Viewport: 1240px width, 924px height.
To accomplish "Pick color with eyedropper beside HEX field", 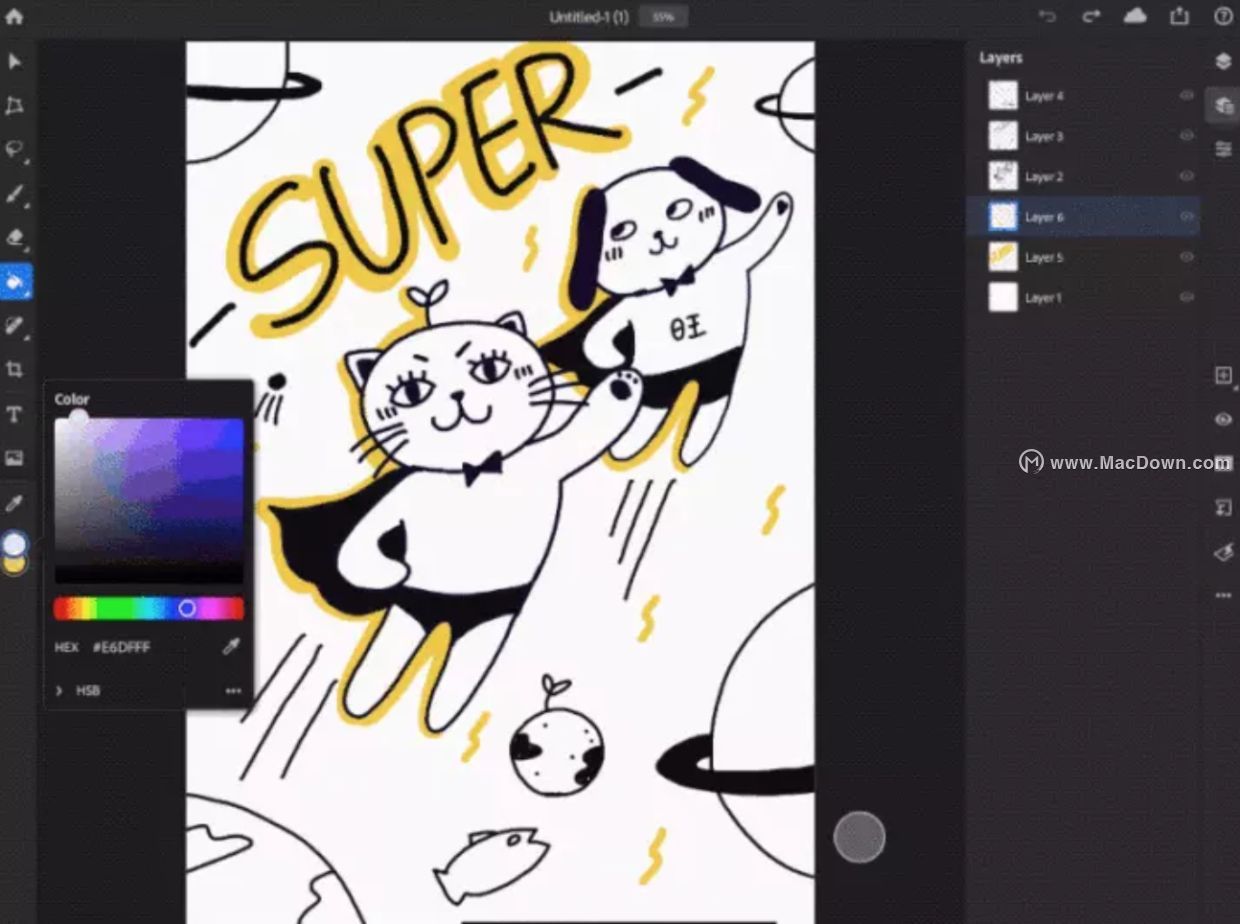I will (231, 647).
